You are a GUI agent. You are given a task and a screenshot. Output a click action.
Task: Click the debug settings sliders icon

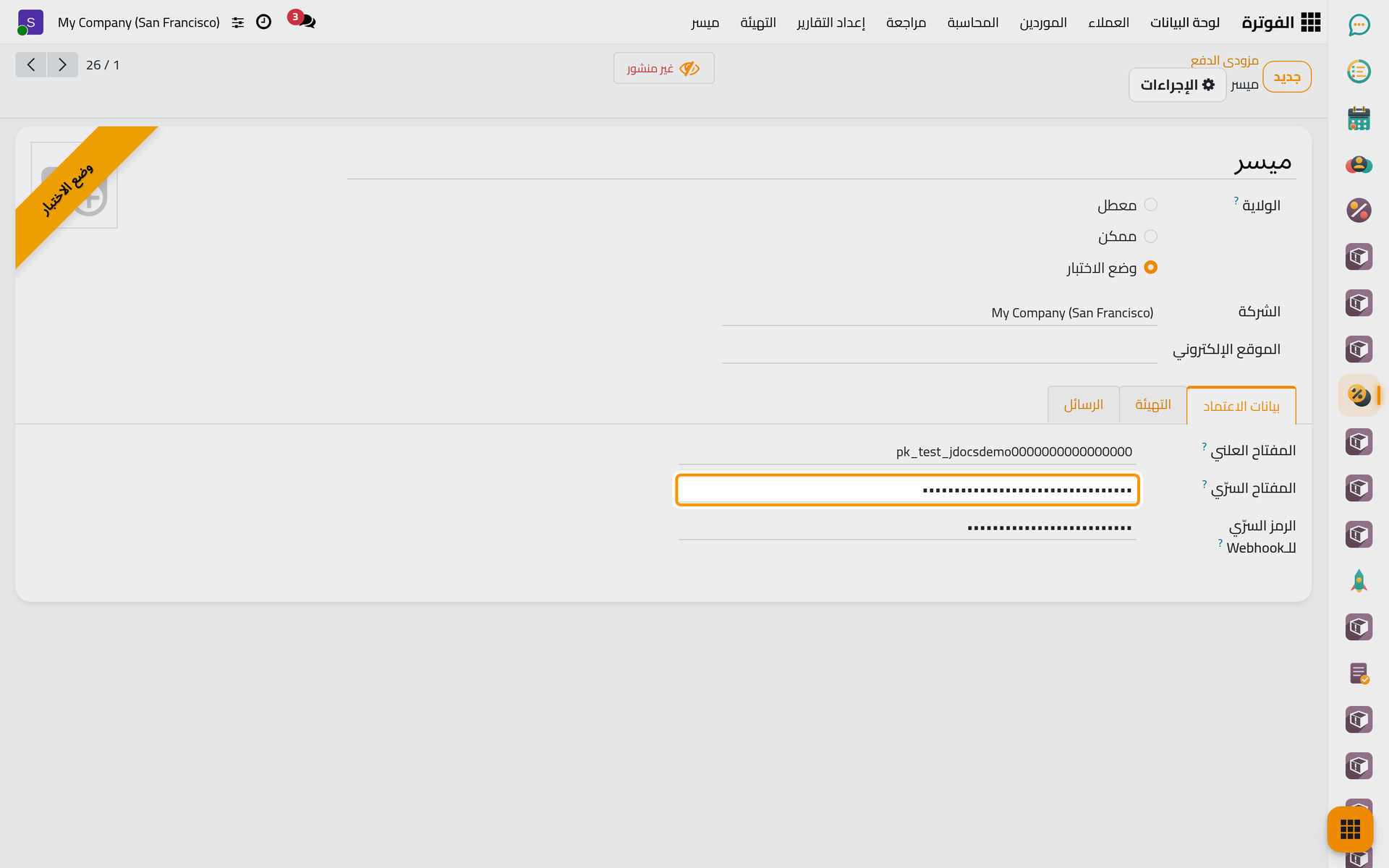tap(238, 22)
